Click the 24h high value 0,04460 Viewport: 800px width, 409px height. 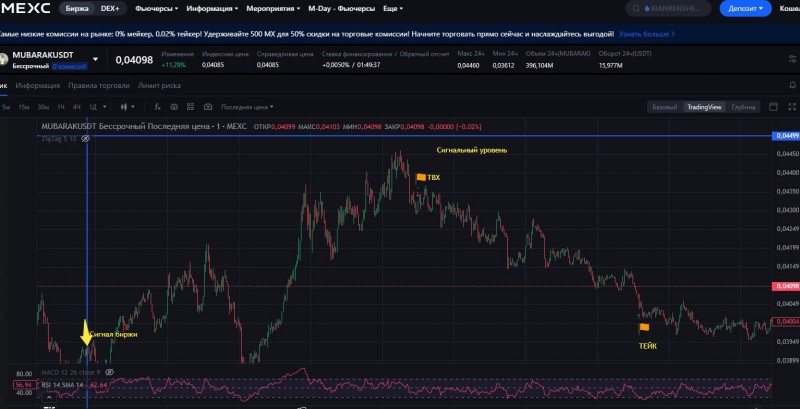click(468, 65)
